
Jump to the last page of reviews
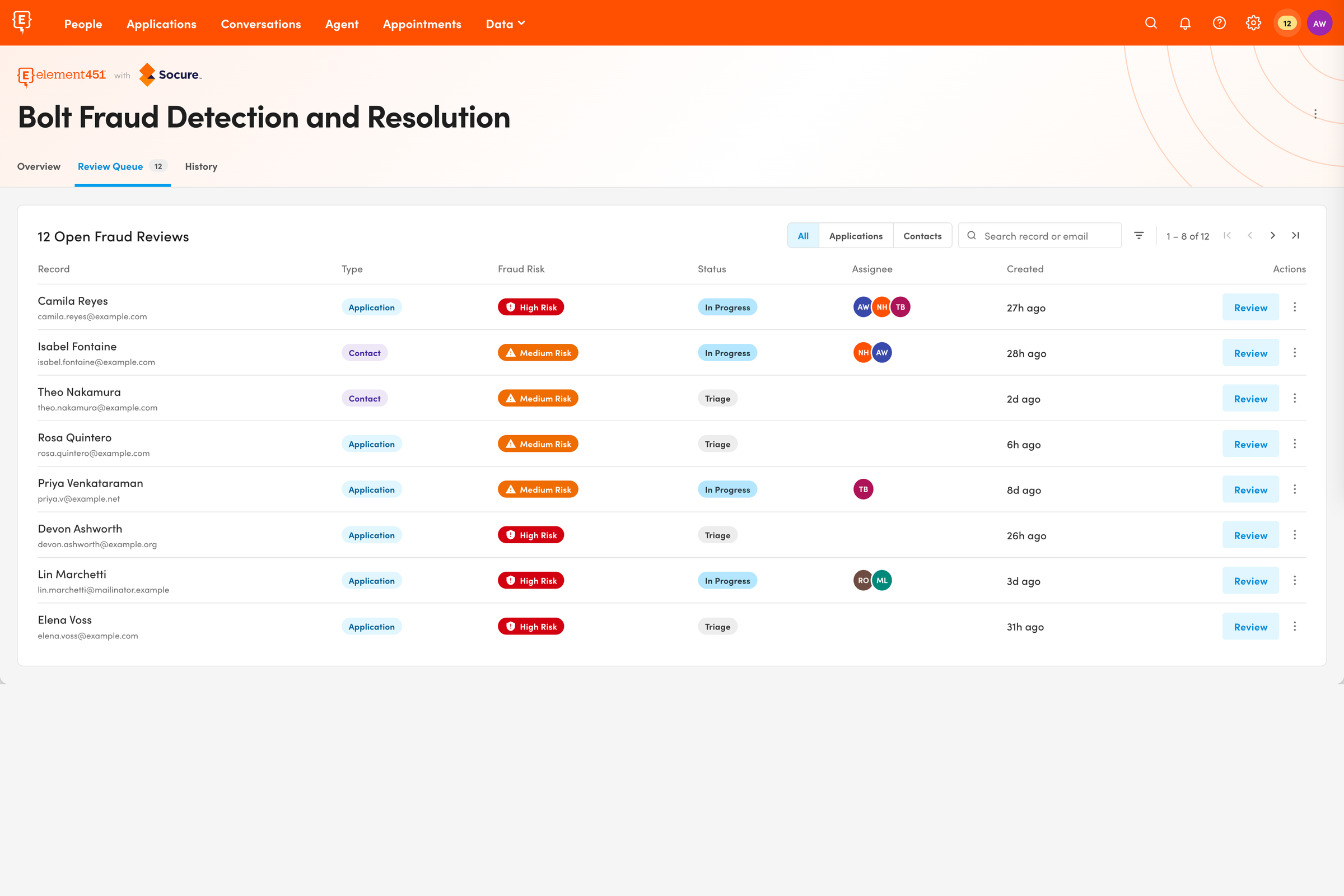(1295, 235)
